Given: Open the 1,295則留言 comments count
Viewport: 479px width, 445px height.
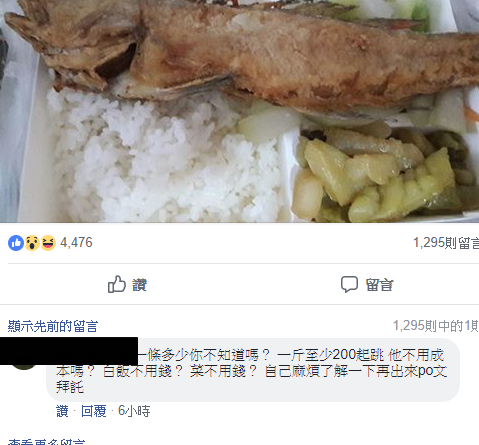Looking at the screenshot, I should click(x=446, y=243).
